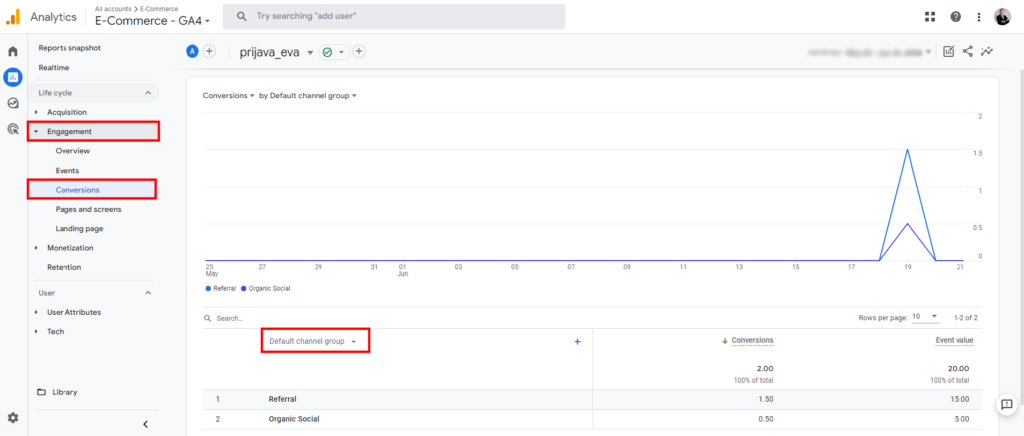The width and height of the screenshot is (1024, 436).
Task: Open the Explore section icon
Action: tap(13, 102)
